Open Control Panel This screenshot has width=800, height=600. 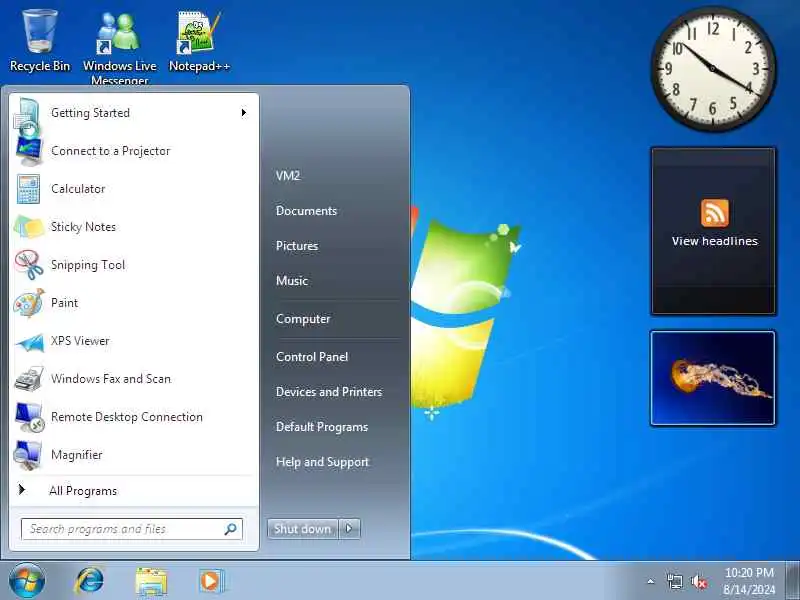click(x=312, y=357)
